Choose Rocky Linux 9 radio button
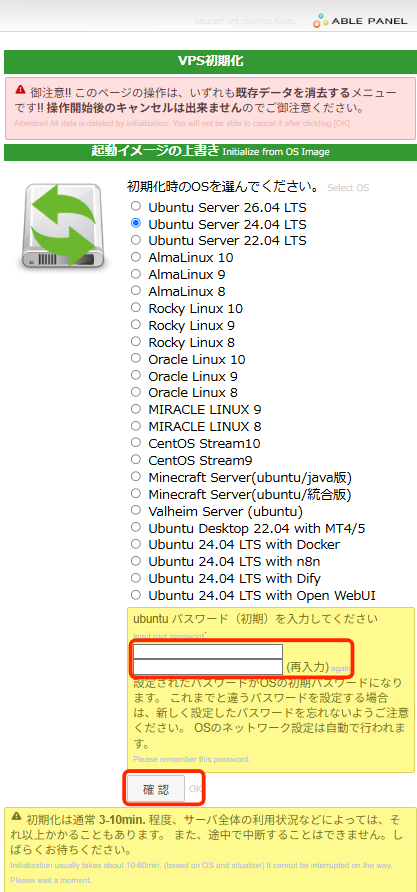417x892 pixels. [135, 324]
